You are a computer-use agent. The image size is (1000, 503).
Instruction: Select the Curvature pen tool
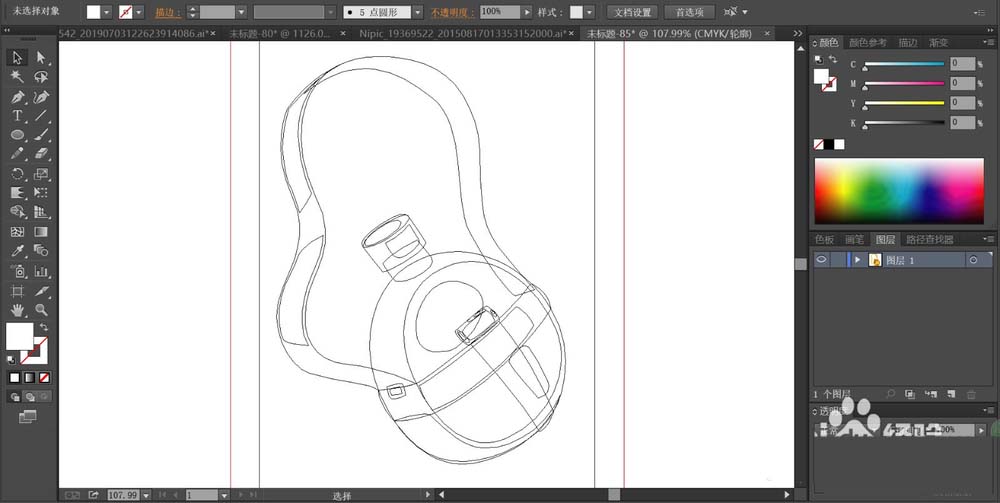coord(41,97)
